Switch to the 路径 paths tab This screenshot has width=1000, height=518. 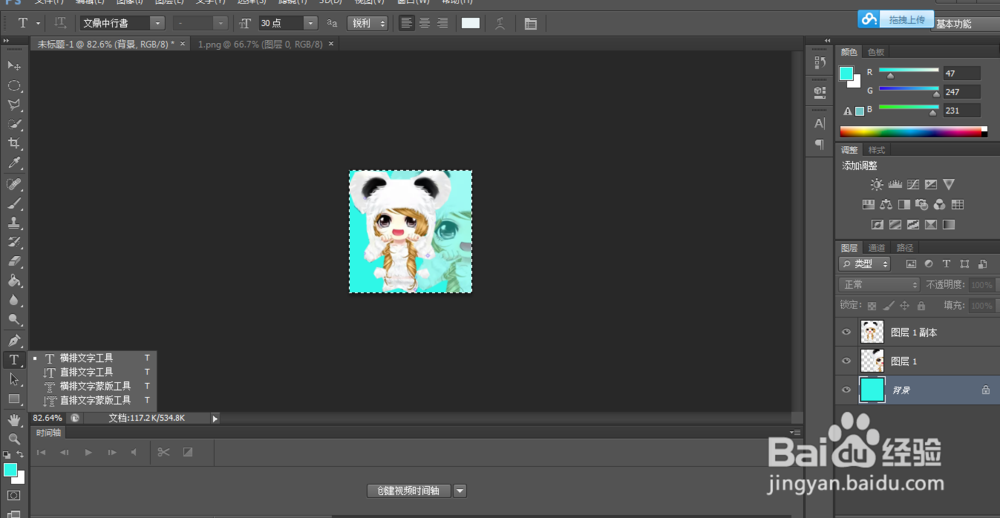[x=904, y=248]
